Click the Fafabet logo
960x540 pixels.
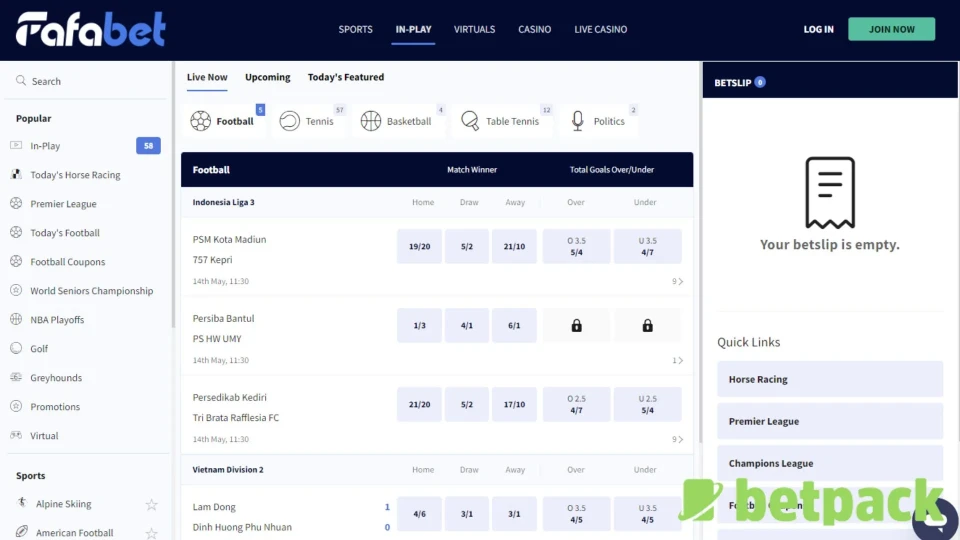point(91,29)
